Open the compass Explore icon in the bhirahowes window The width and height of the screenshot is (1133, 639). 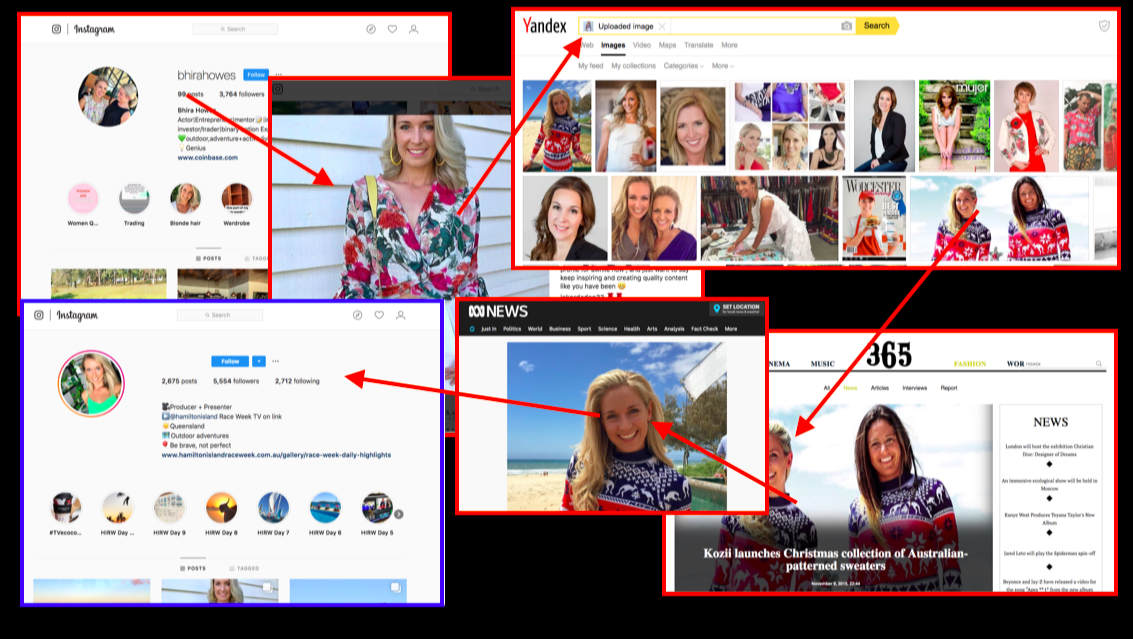point(371,30)
